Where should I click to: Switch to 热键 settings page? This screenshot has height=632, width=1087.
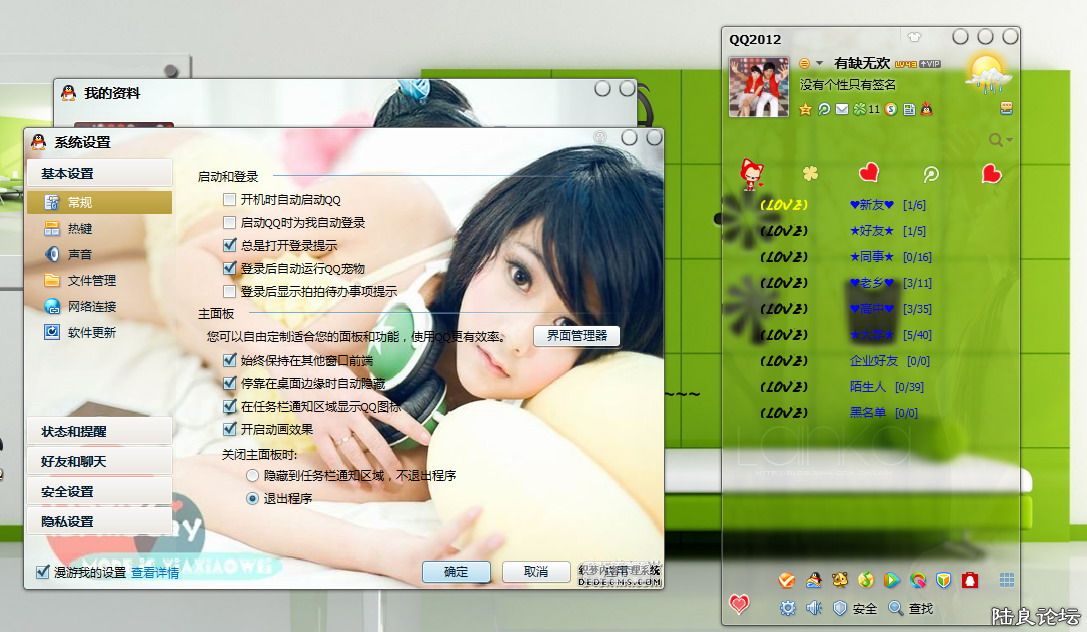[x=80, y=229]
